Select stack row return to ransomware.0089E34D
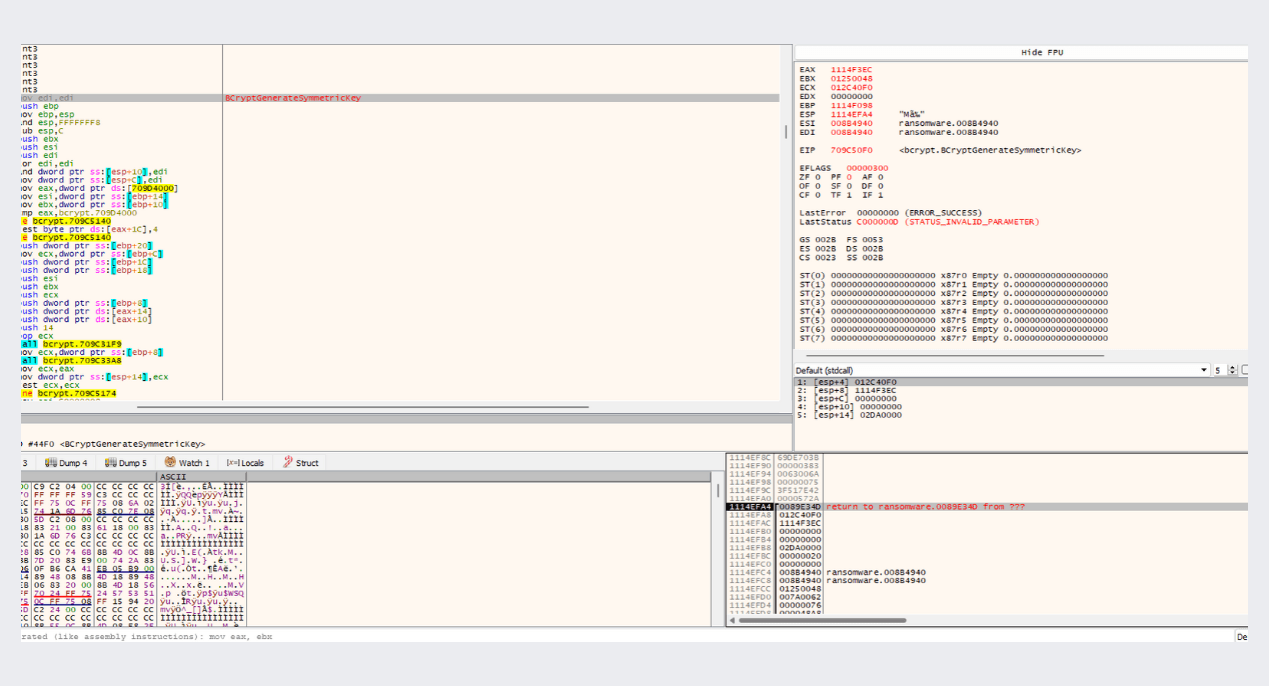The height and width of the screenshot is (686, 1269). [x=986, y=507]
